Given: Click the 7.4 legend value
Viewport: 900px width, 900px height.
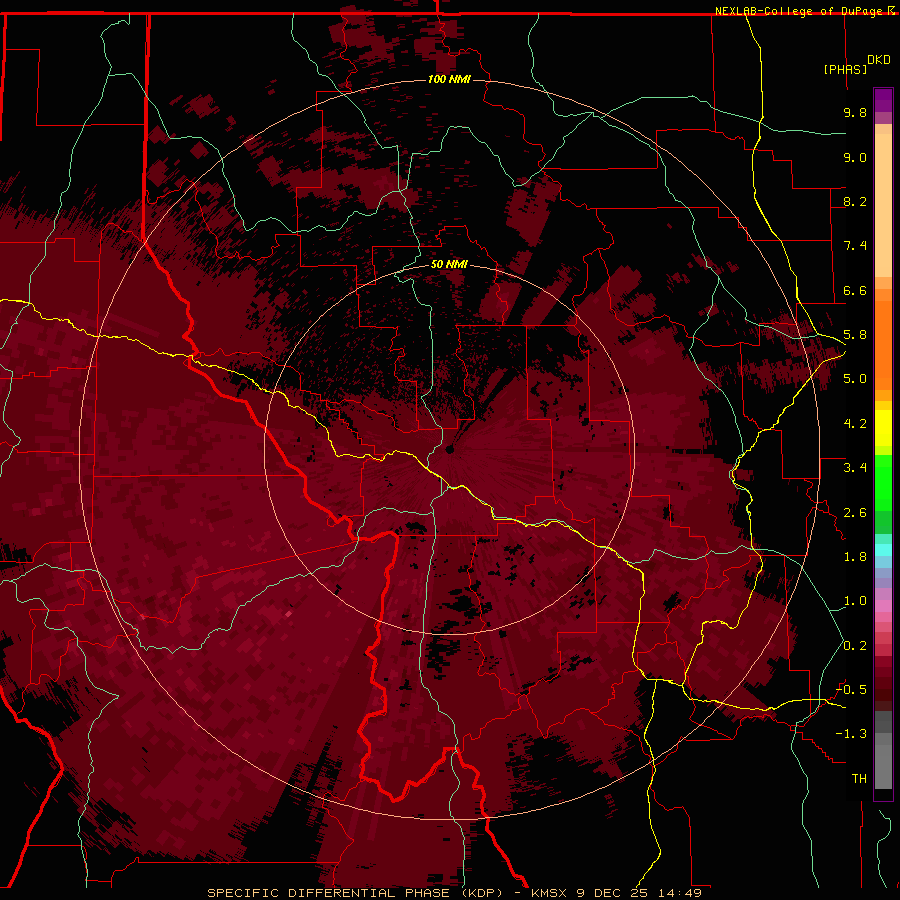Looking at the screenshot, I should 855,246.
